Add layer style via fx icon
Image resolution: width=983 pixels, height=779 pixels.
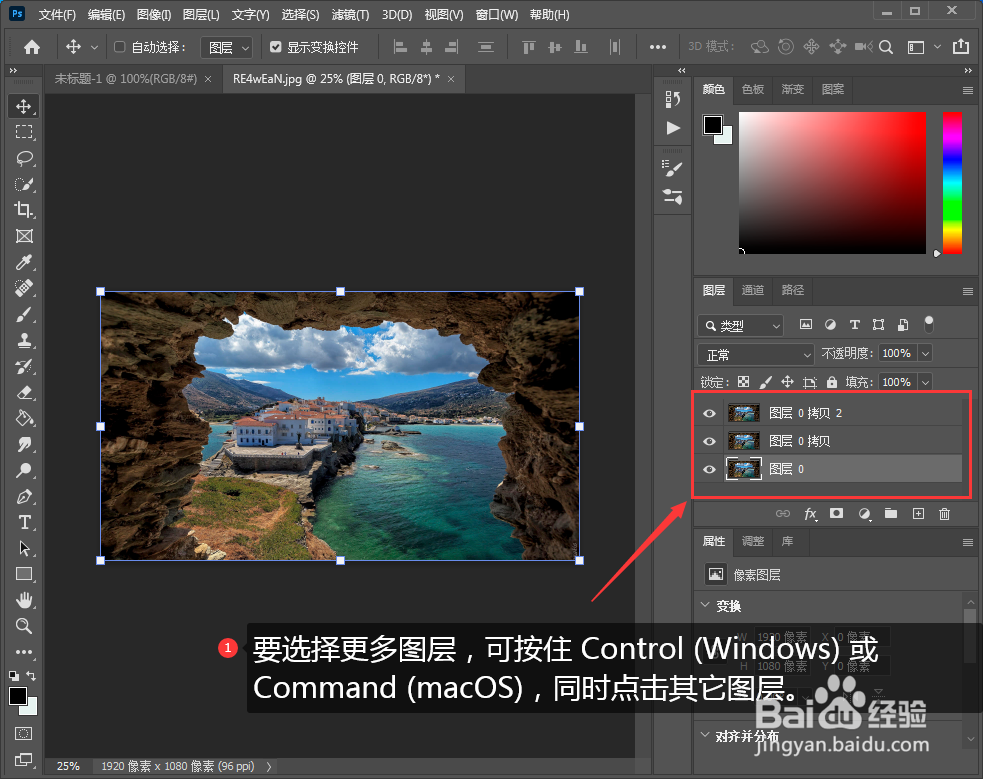tap(810, 514)
